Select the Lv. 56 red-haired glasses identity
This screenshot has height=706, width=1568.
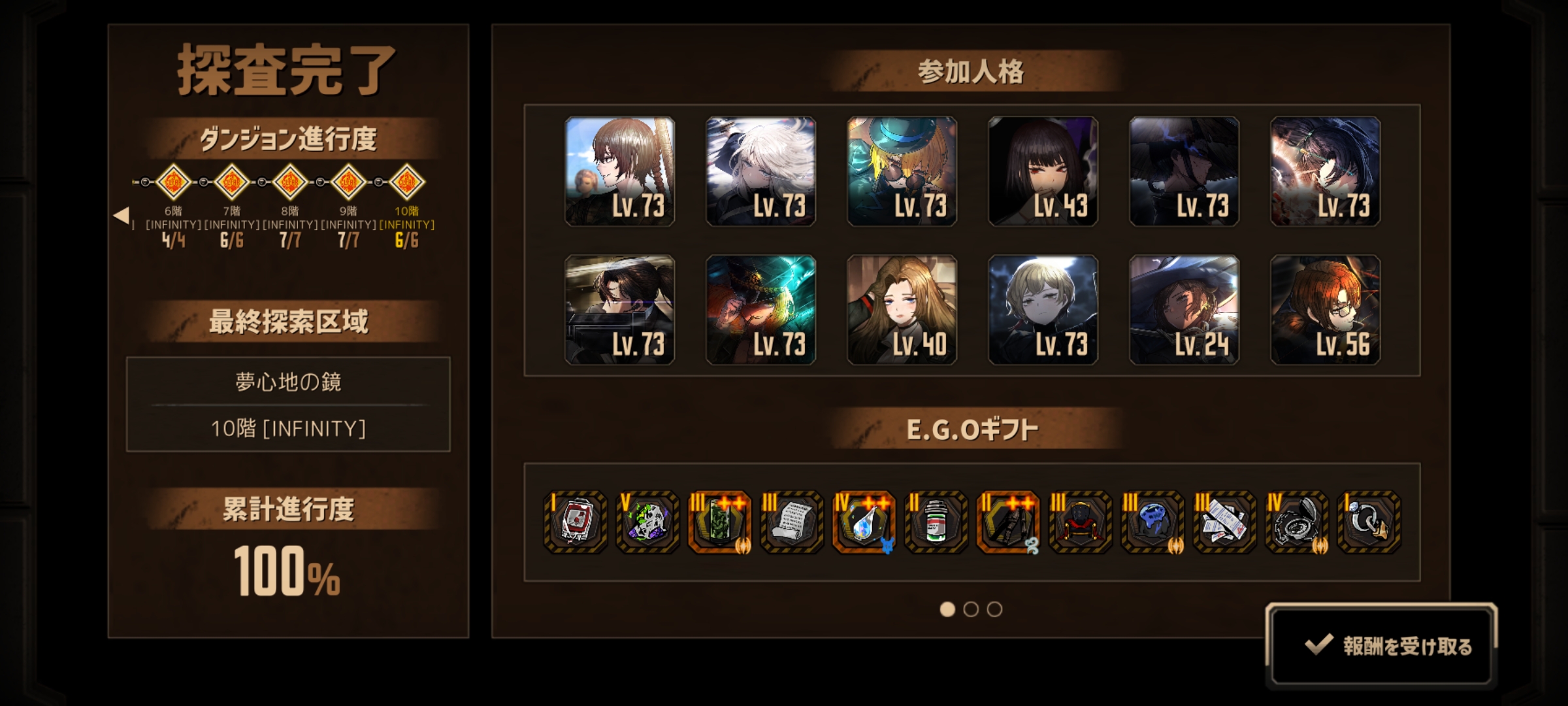pyautogui.click(x=1326, y=310)
